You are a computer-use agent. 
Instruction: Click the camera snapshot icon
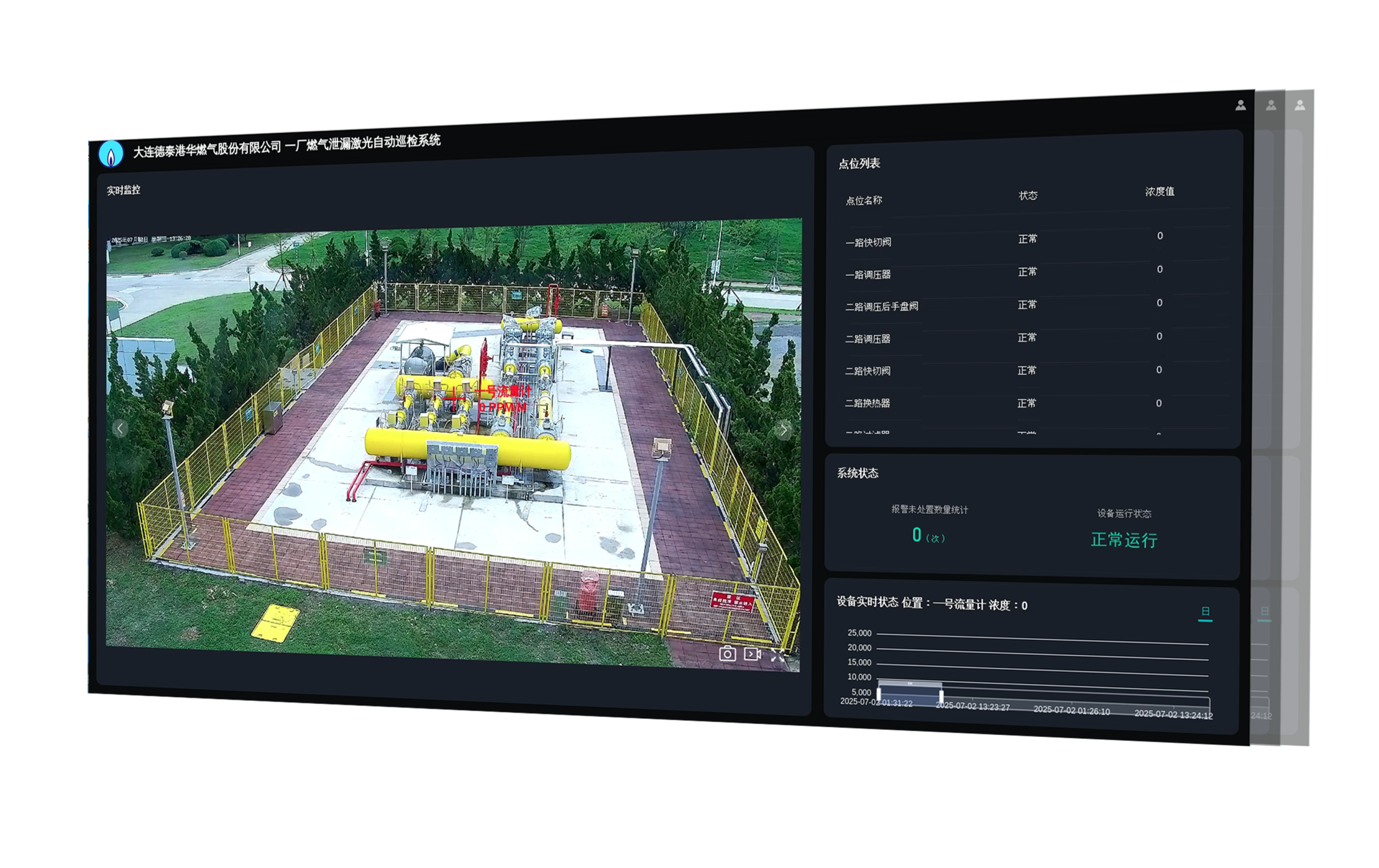(727, 653)
